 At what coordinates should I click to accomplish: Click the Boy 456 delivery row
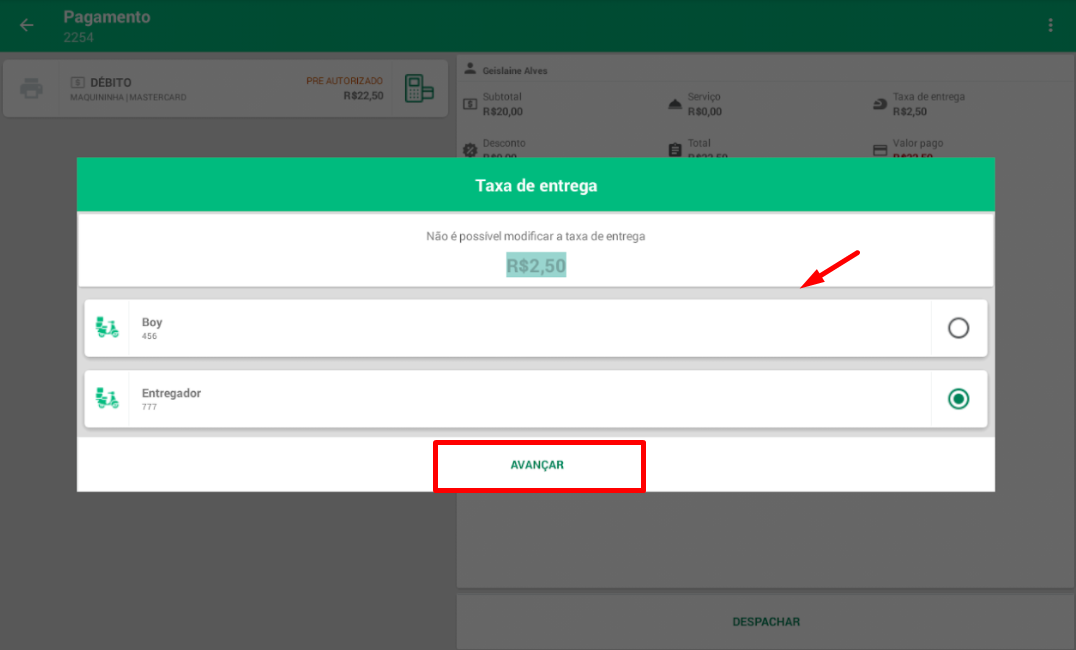pyautogui.click(x=536, y=328)
